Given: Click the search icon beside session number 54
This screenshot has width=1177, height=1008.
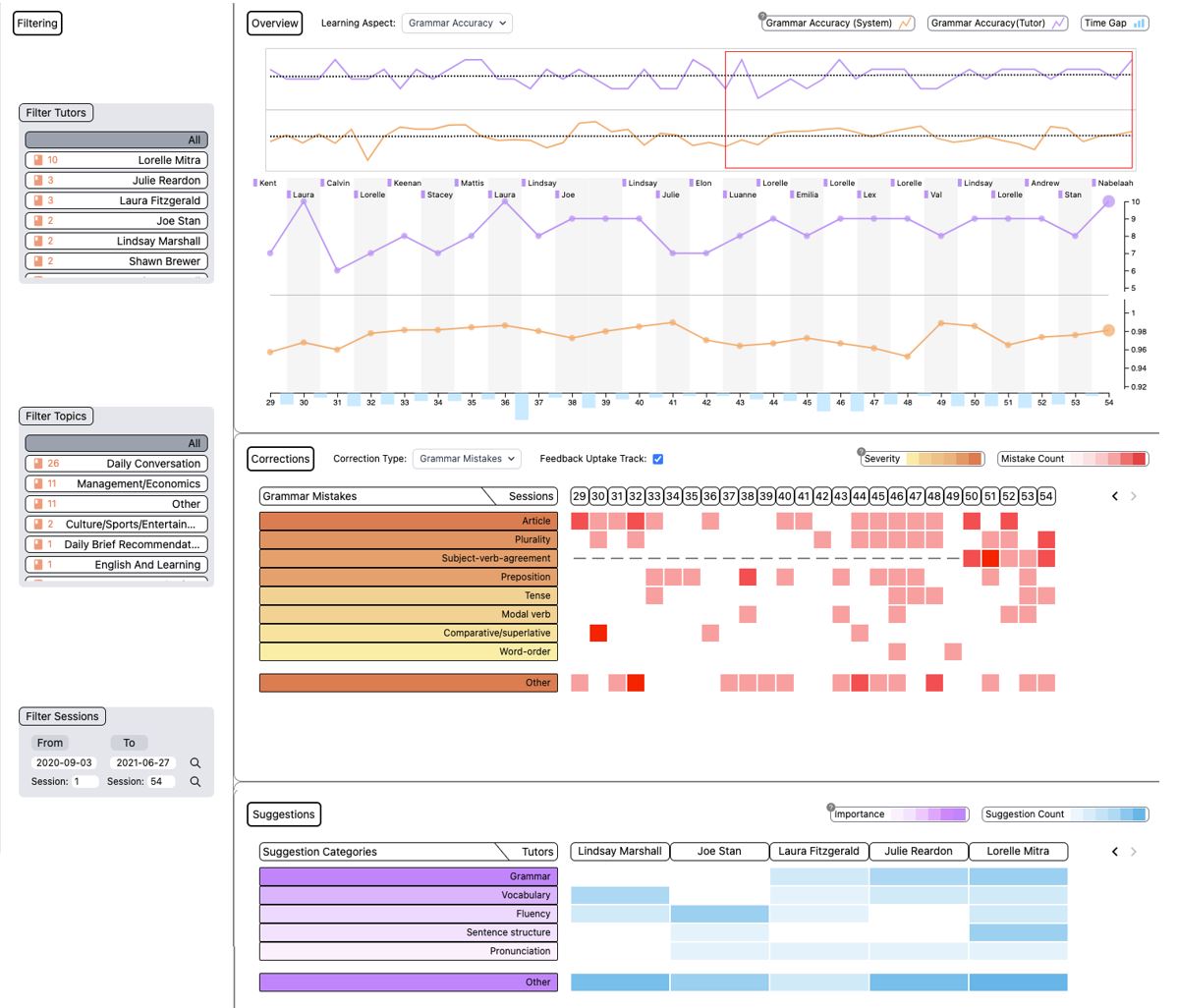Looking at the screenshot, I should point(196,781).
